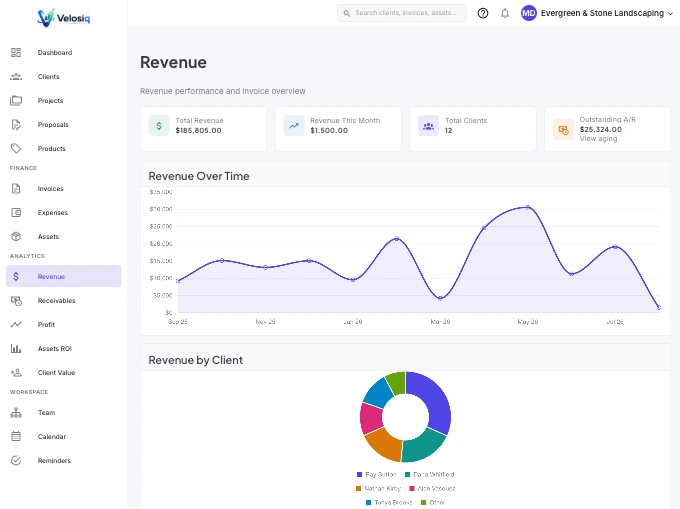Click the Mar 26 low data point
The width and height of the screenshot is (680, 509).
coord(440,298)
